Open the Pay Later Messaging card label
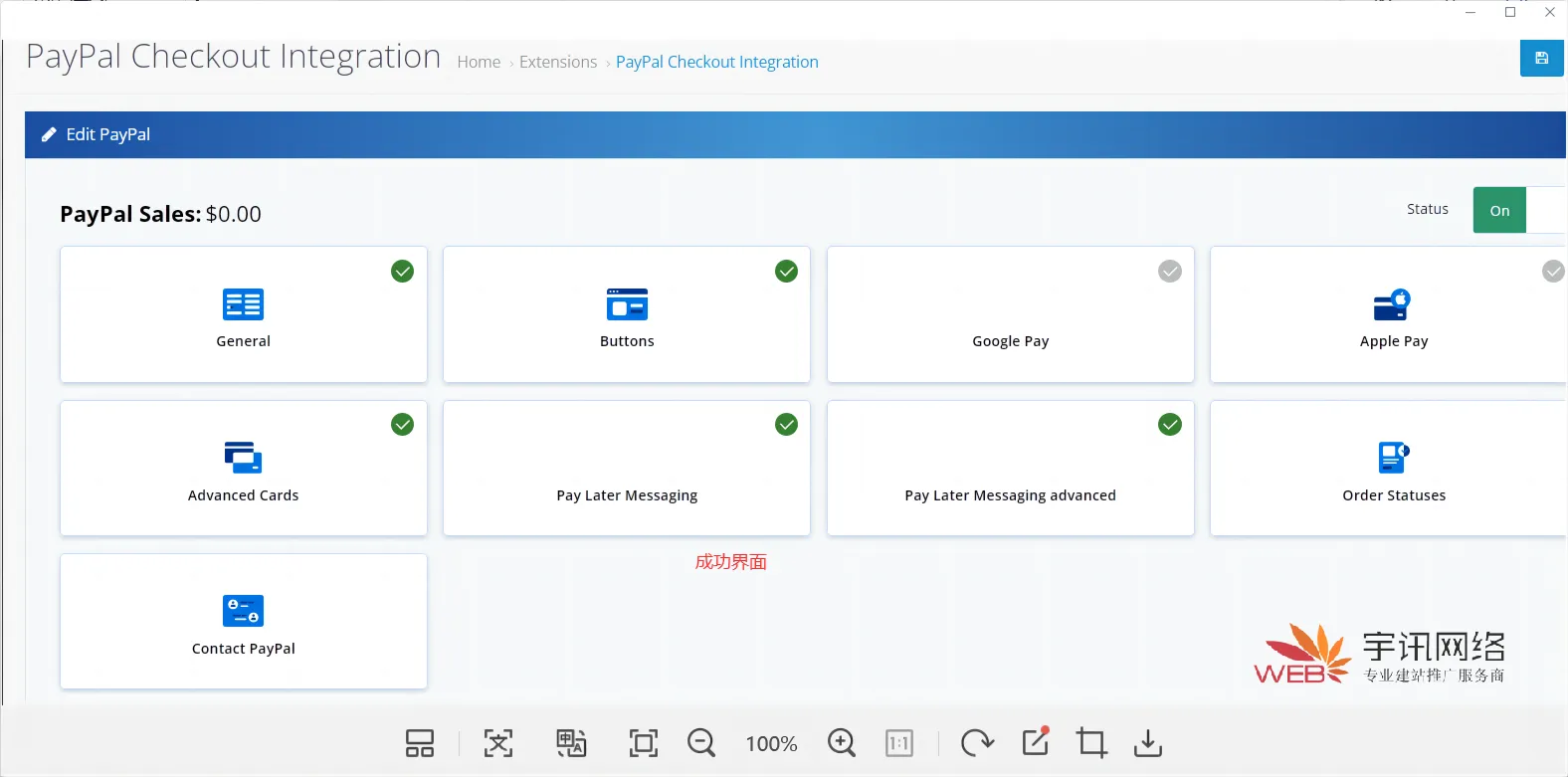The height and width of the screenshot is (777, 1568). click(x=627, y=495)
